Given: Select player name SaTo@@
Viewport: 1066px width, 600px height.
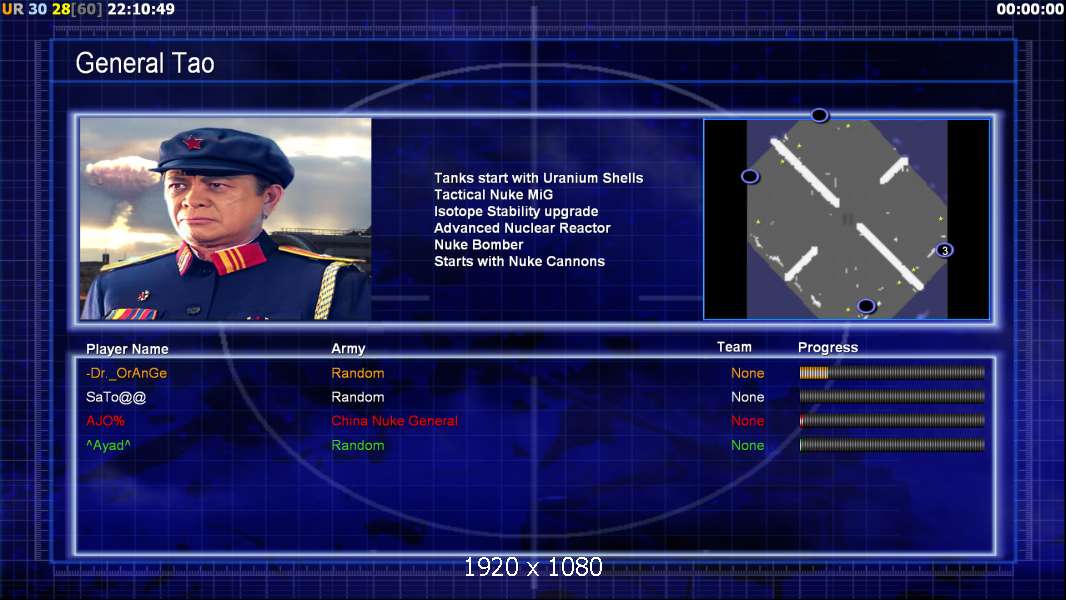Looking at the screenshot, I should click(x=116, y=397).
